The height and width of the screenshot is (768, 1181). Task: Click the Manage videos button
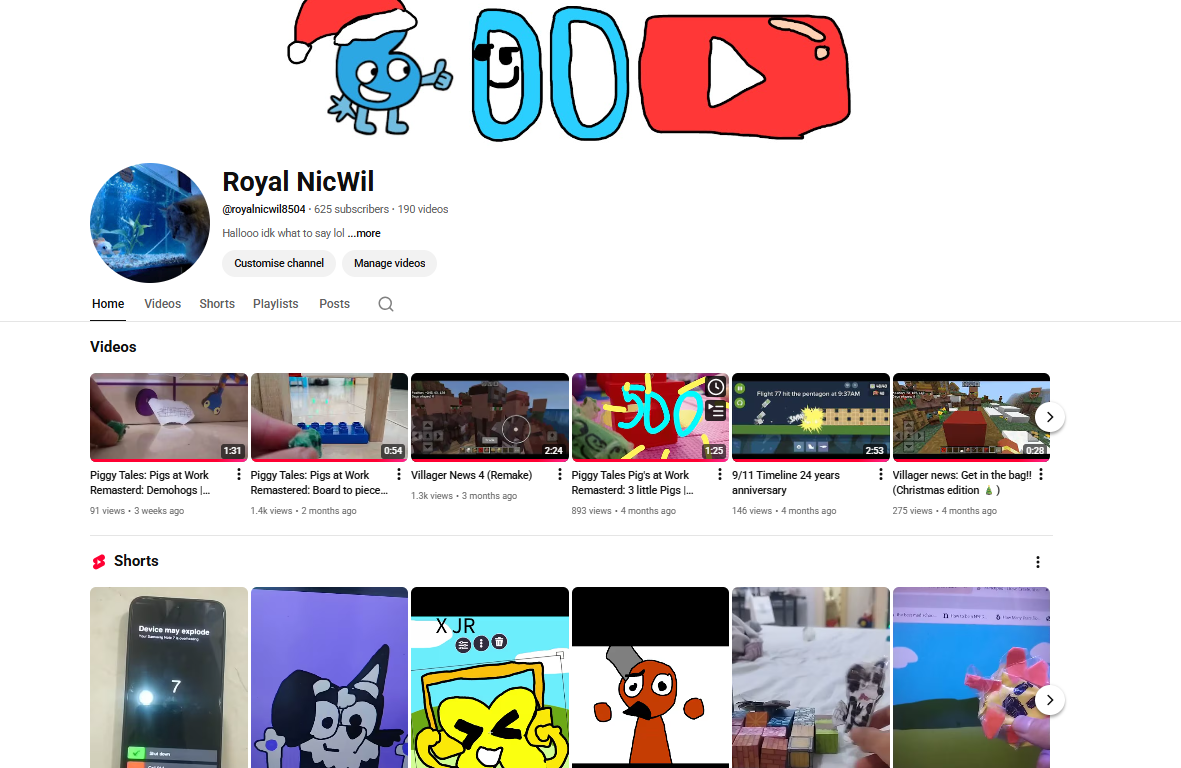click(x=389, y=264)
